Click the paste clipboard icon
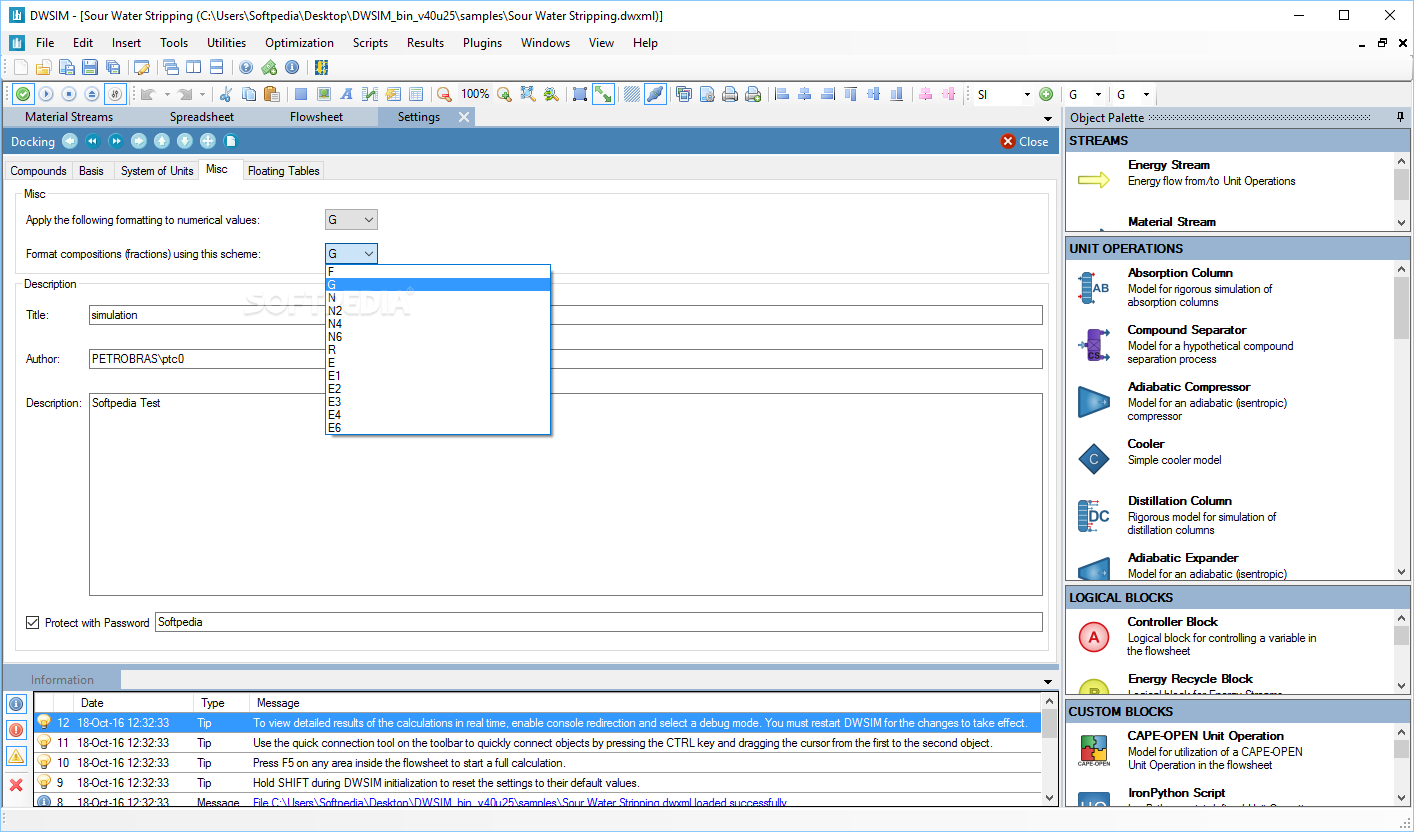The width and height of the screenshot is (1414, 832). [x=272, y=94]
